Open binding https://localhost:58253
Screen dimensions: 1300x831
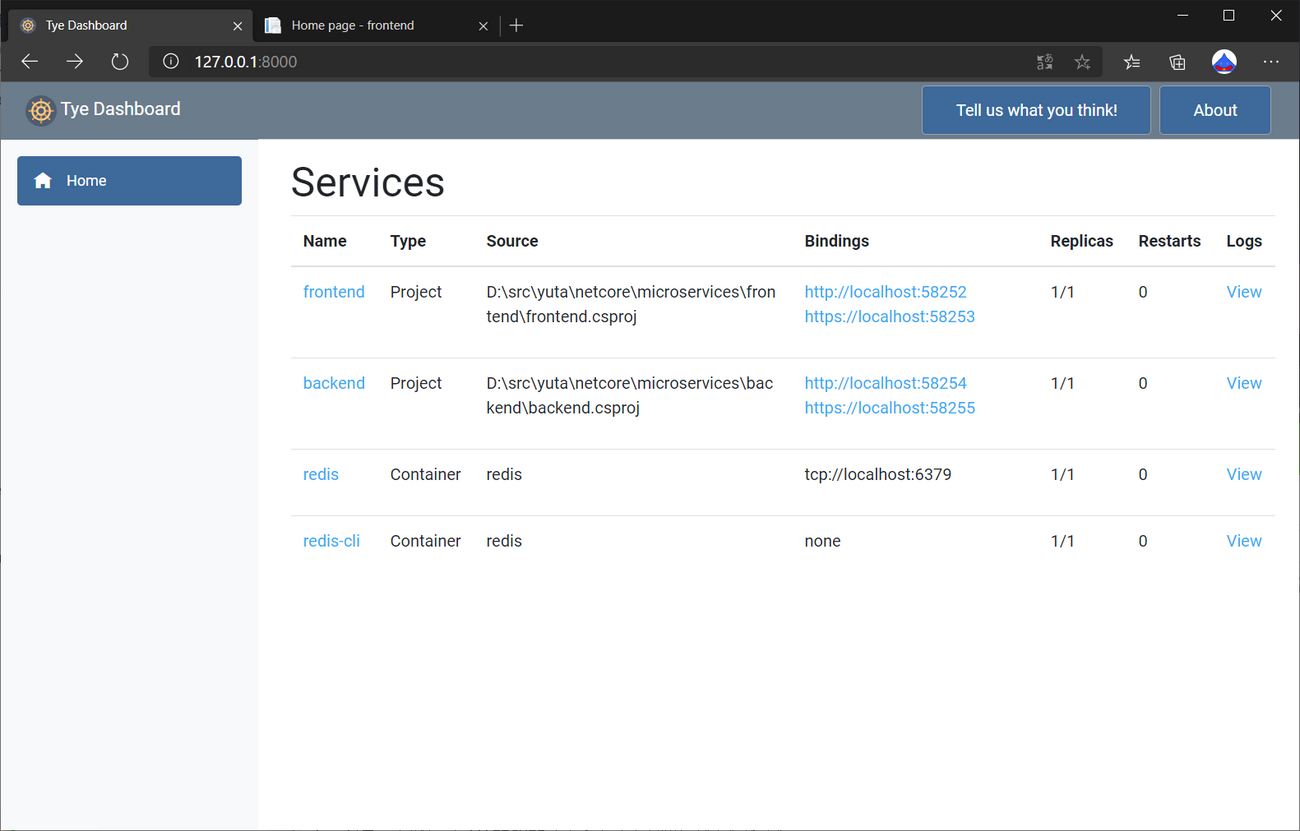[x=890, y=317]
